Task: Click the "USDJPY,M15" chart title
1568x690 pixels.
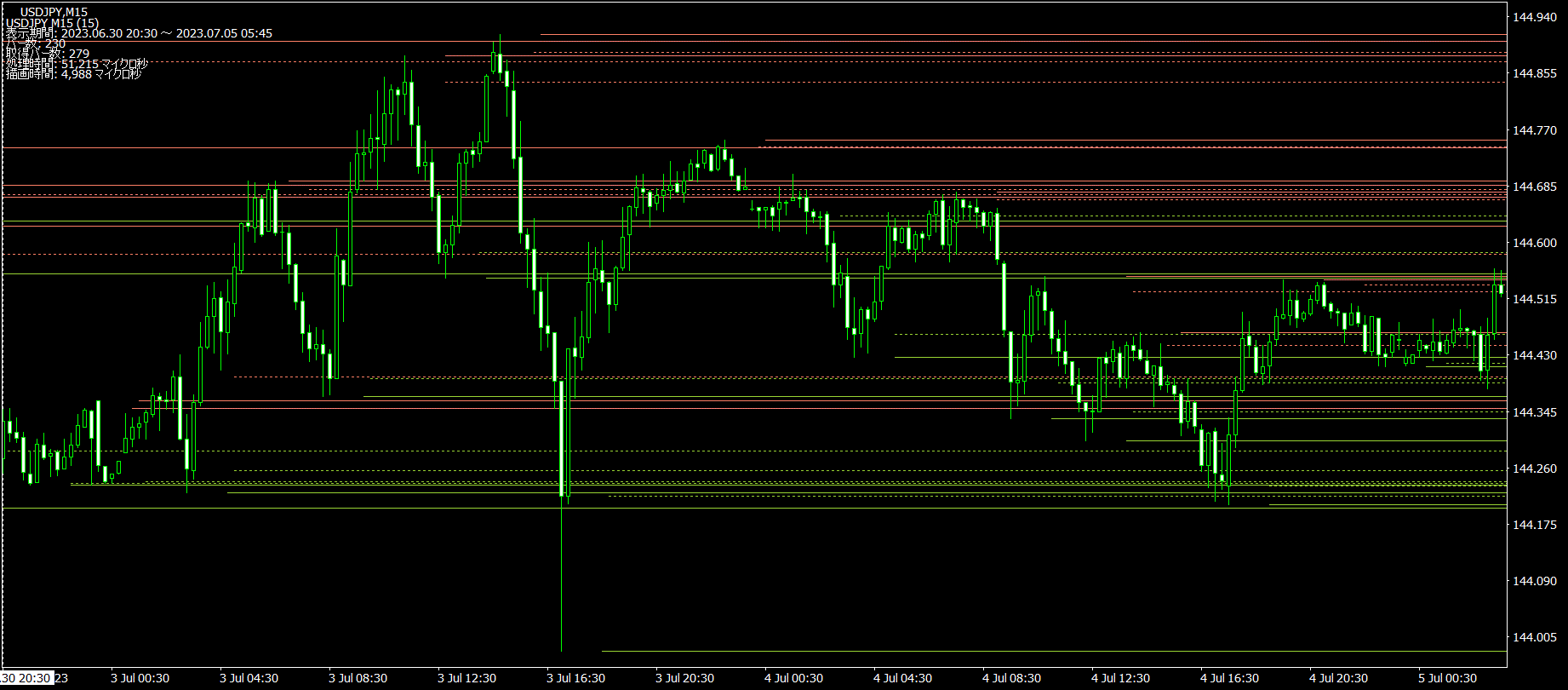Action: coord(54,12)
